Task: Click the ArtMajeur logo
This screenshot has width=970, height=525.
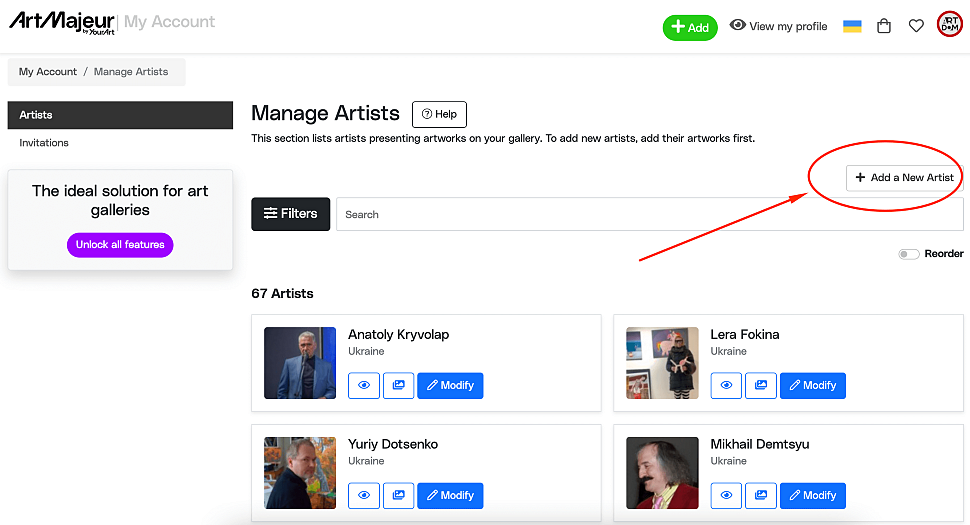Action: pyautogui.click(x=61, y=22)
